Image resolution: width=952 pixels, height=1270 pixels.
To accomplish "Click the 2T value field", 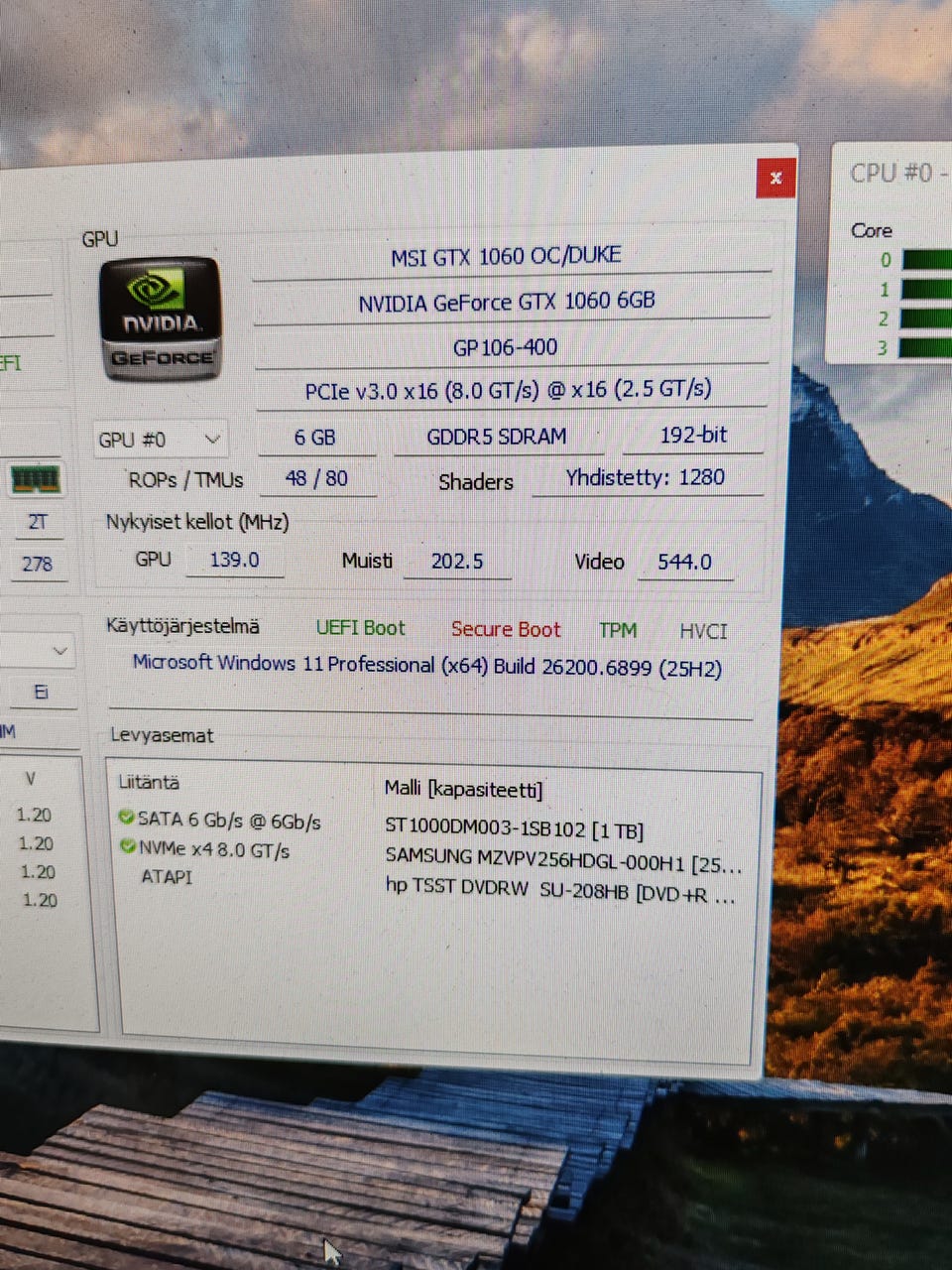I will 38,523.
